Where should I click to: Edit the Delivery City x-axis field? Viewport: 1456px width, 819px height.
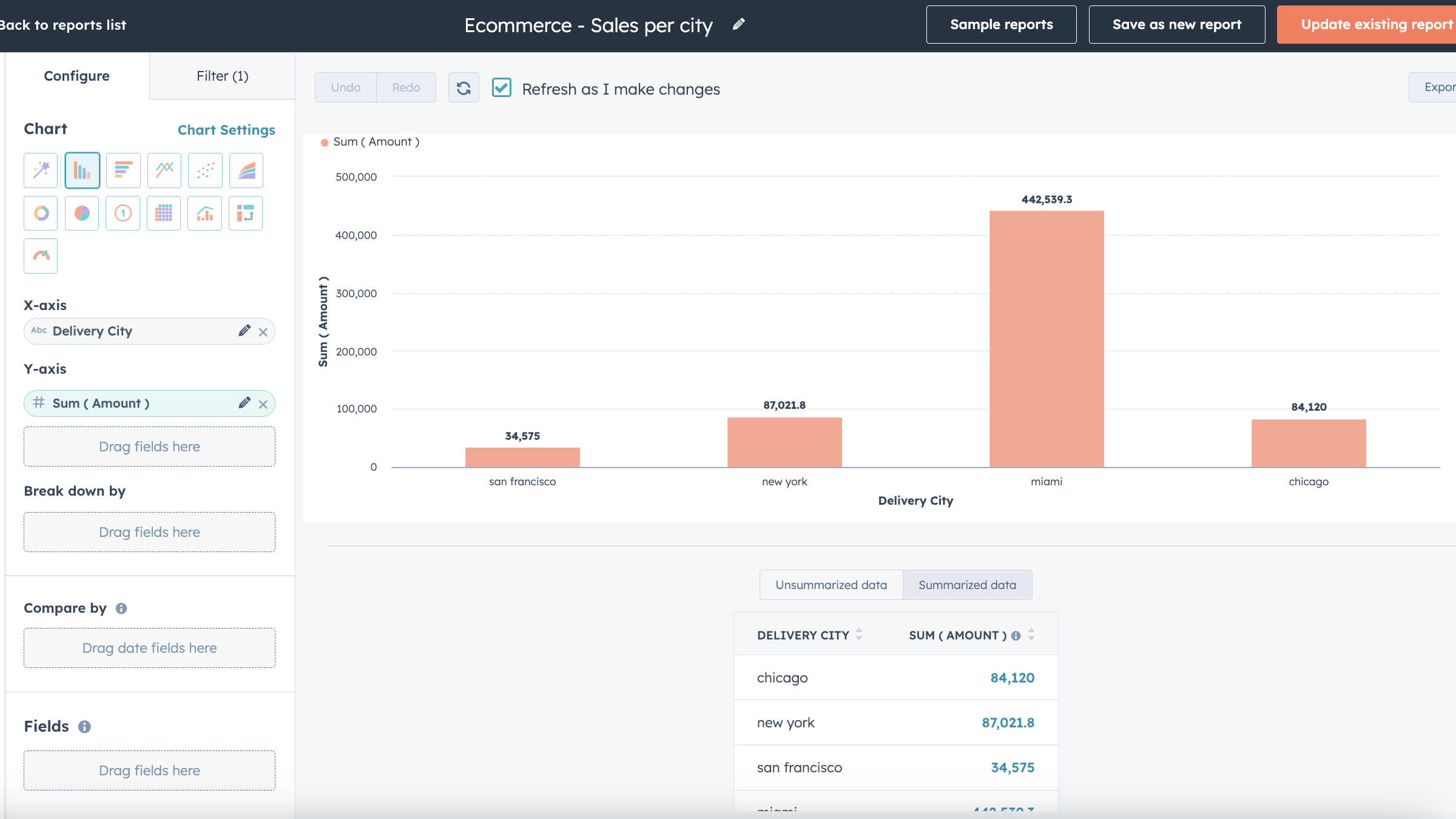click(x=244, y=331)
